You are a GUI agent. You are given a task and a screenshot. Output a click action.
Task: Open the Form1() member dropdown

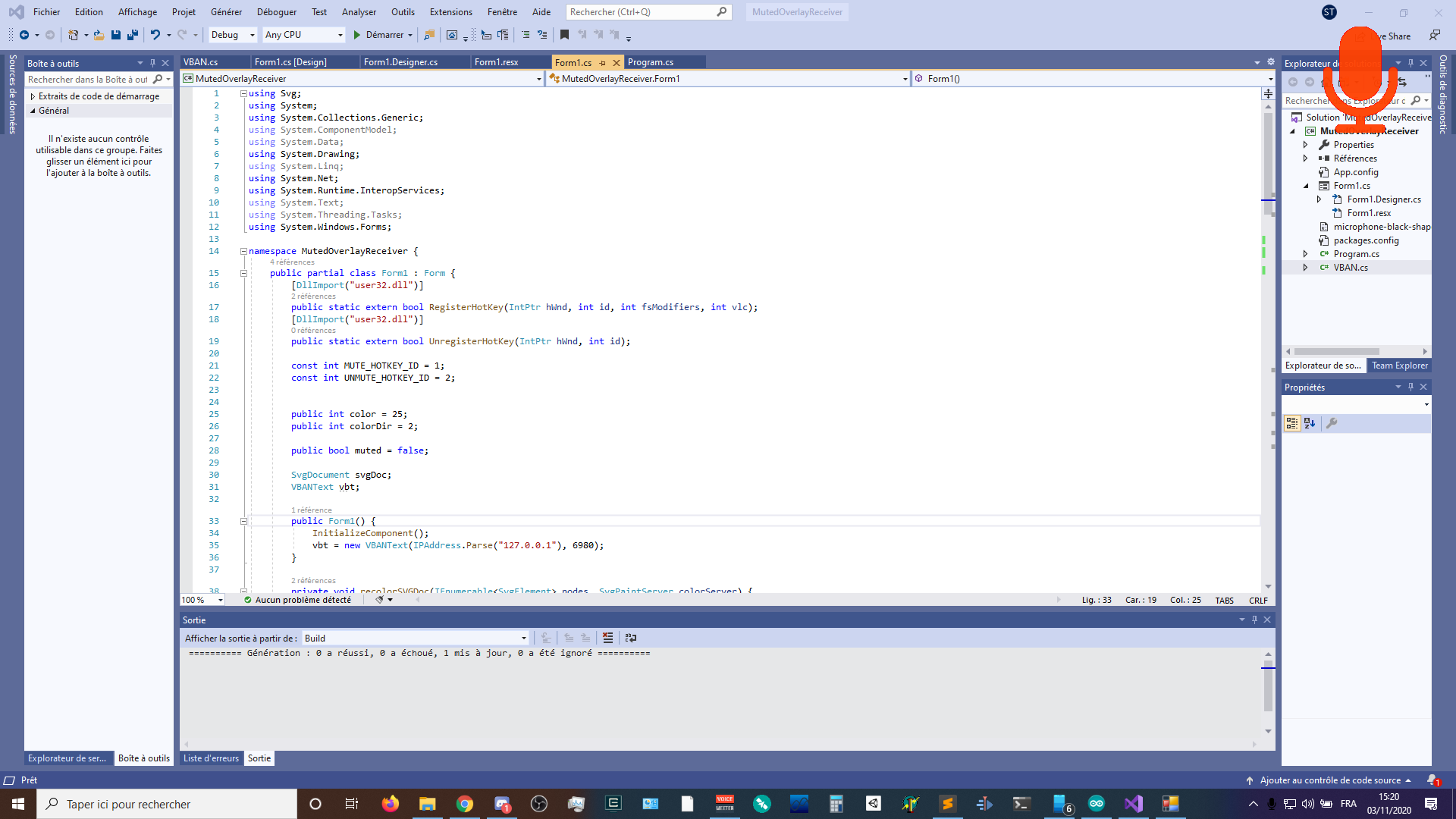pos(1094,79)
